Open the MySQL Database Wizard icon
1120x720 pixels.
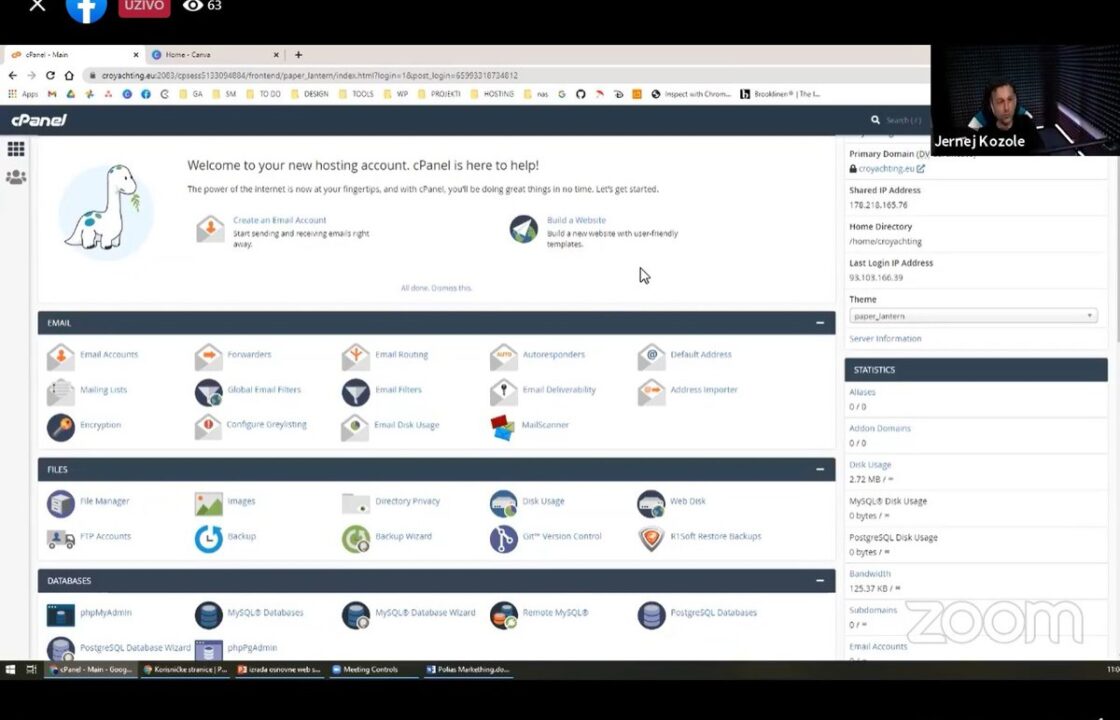tap(356, 614)
